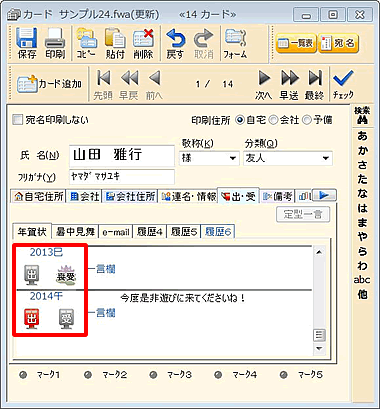The image size is (380, 409).
Task: Click the 一覧表 list view button
Action: click(296, 43)
